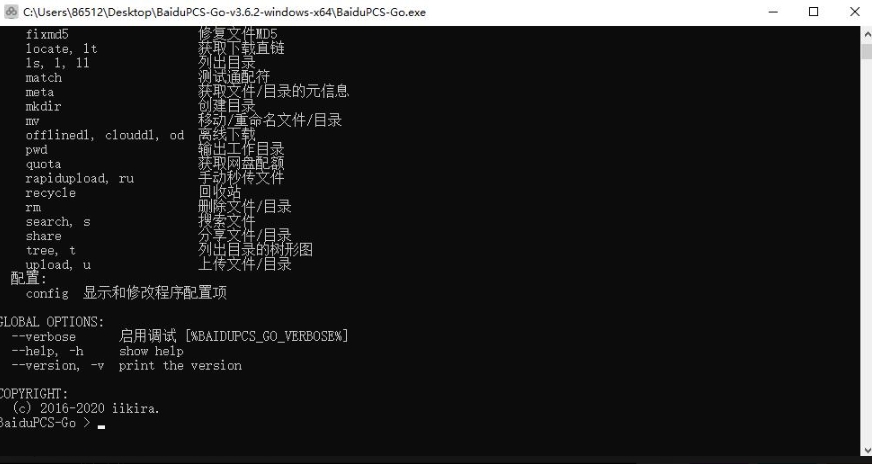Click the '获取下载直链' description
The height and width of the screenshot is (464, 872).
[x=241, y=48]
